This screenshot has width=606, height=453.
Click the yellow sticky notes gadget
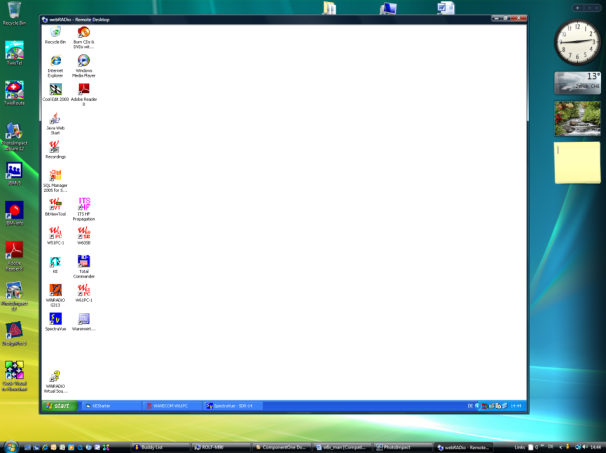(x=579, y=162)
